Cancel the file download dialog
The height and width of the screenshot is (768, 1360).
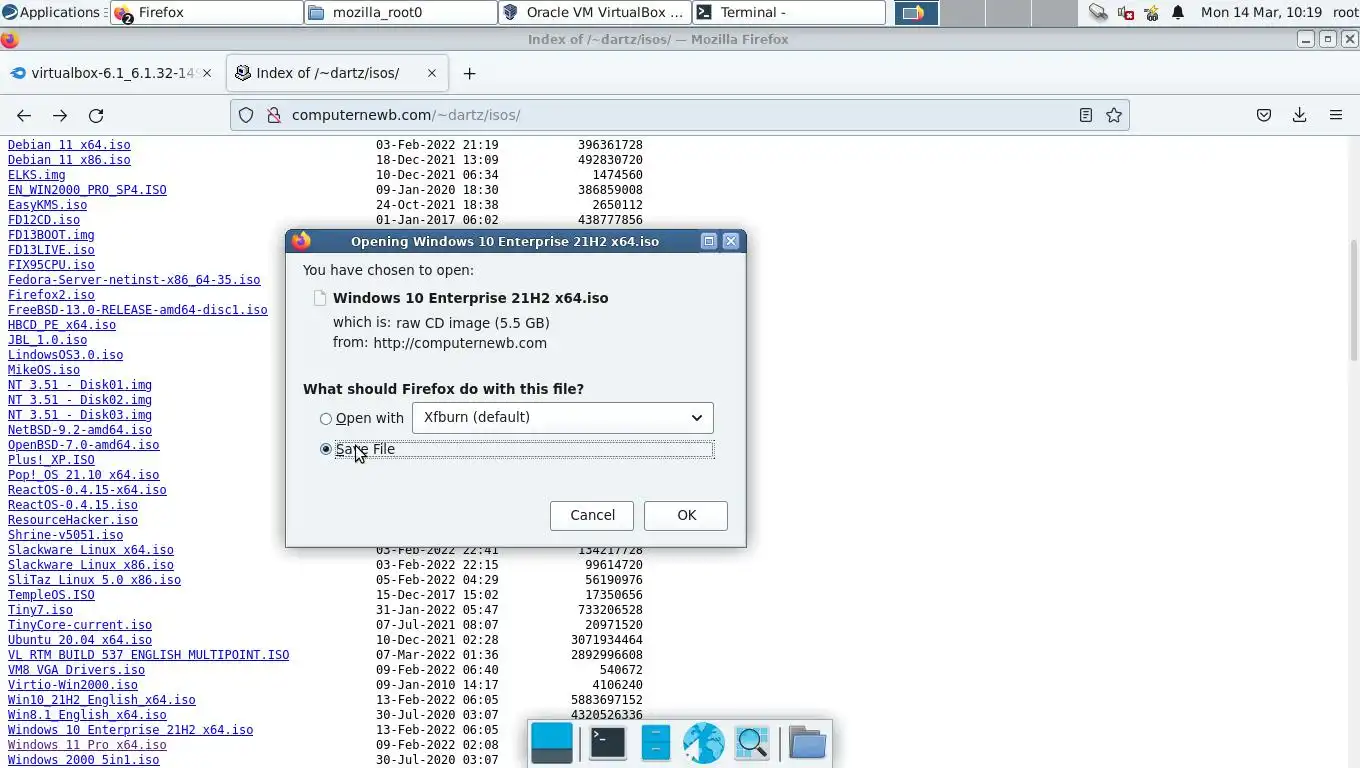click(592, 515)
